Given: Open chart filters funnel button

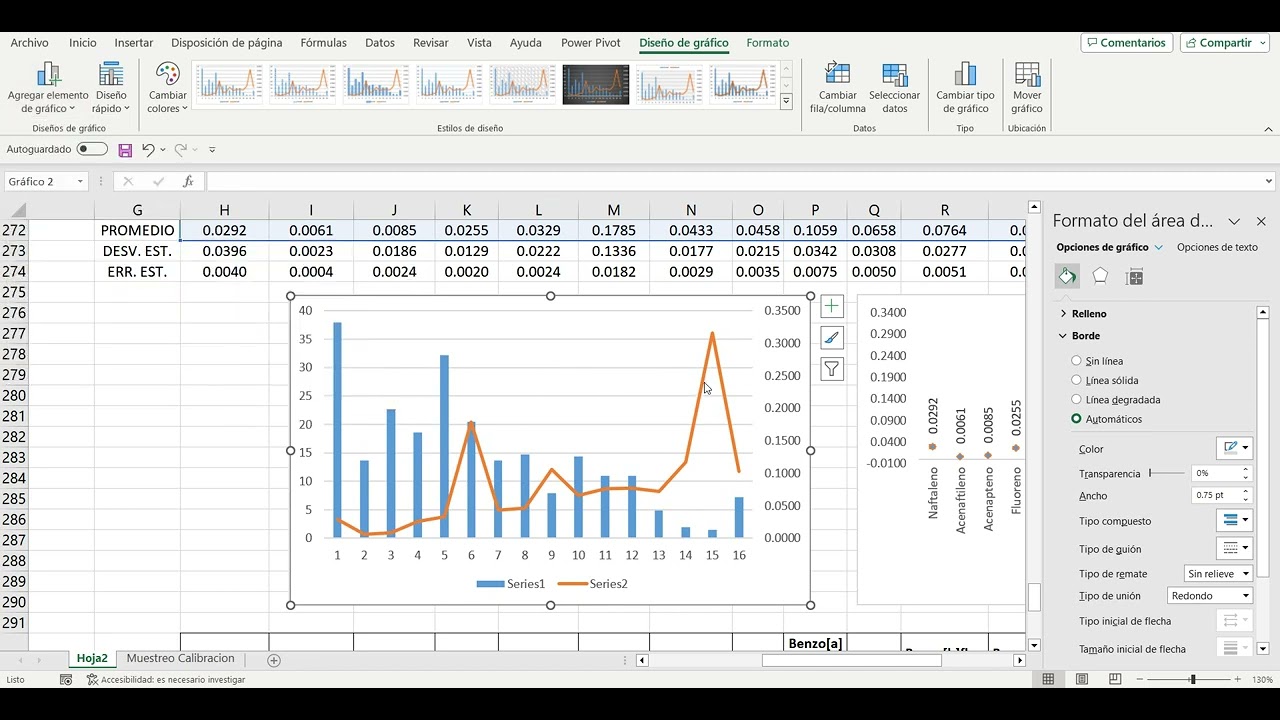Looking at the screenshot, I should [831, 369].
